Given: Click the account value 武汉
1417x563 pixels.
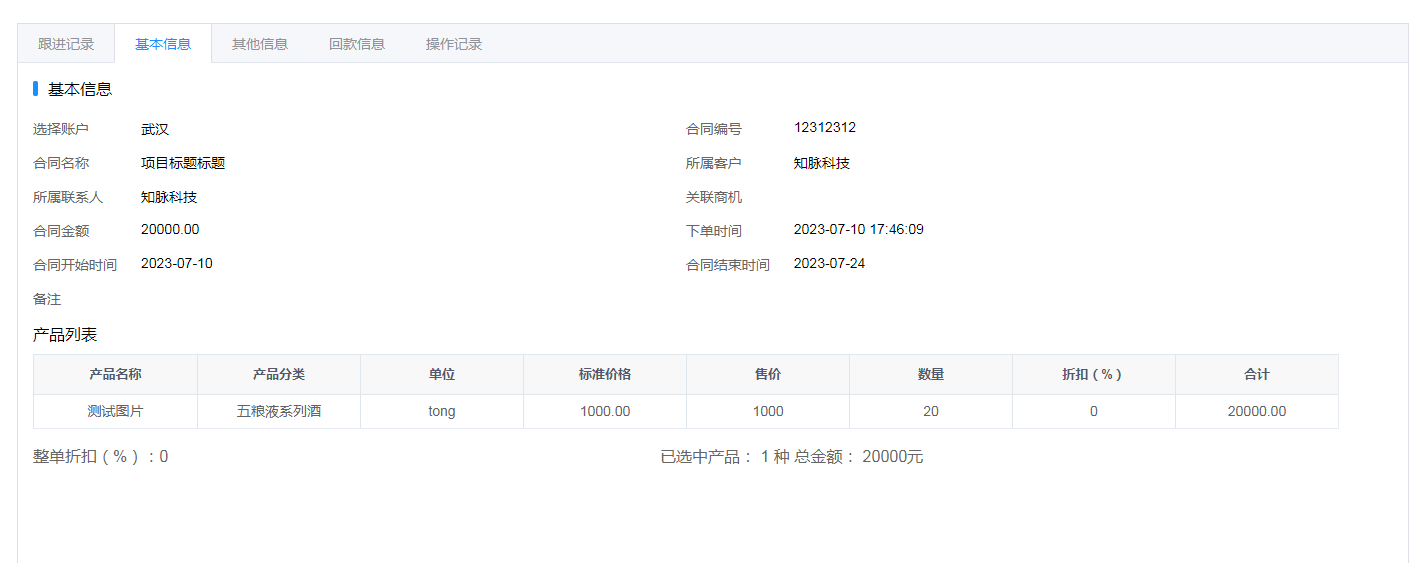Looking at the screenshot, I should point(155,129).
